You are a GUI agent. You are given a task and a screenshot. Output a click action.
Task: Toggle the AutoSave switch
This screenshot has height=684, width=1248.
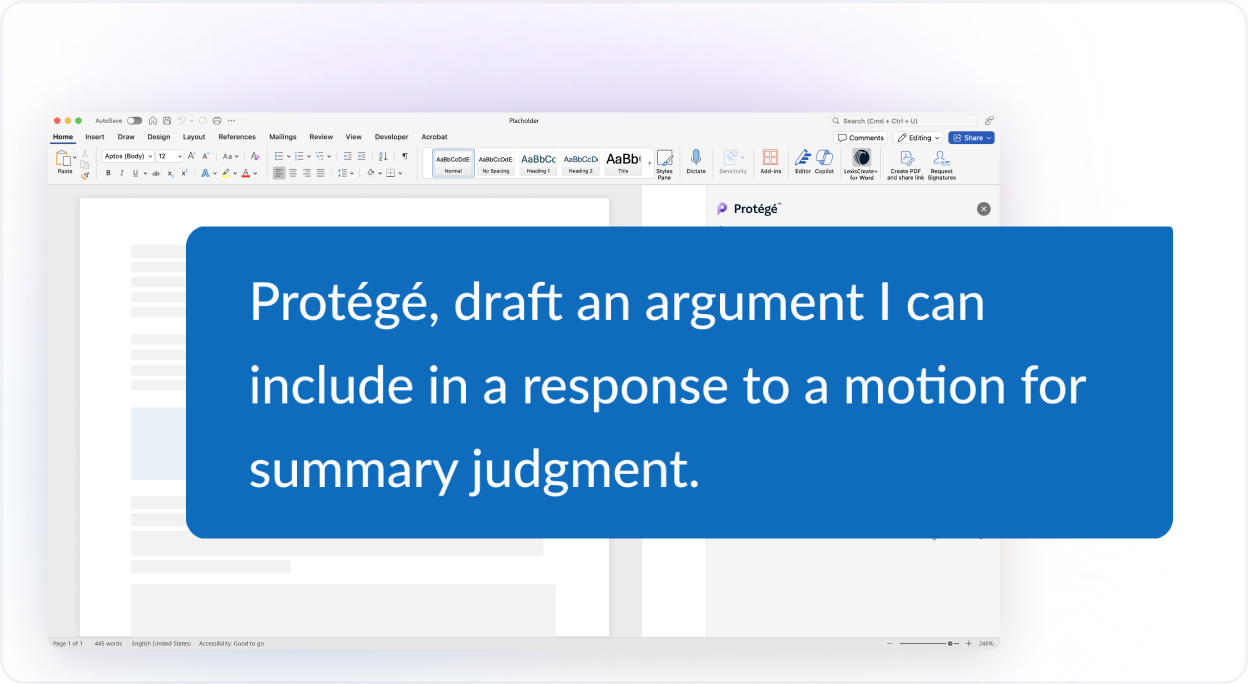(134, 121)
